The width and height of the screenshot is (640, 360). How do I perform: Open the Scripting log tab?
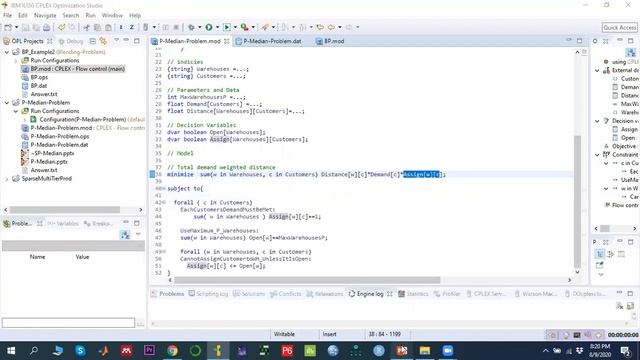pyautogui.click(x=208, y=294)
